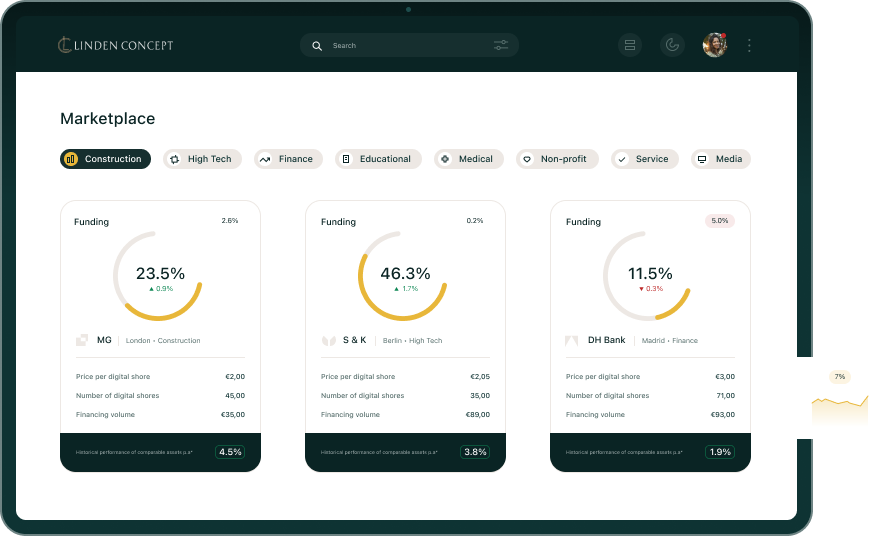Click the S & K 46.3% funding ring

pyautogui.click(x=405, y=276)
